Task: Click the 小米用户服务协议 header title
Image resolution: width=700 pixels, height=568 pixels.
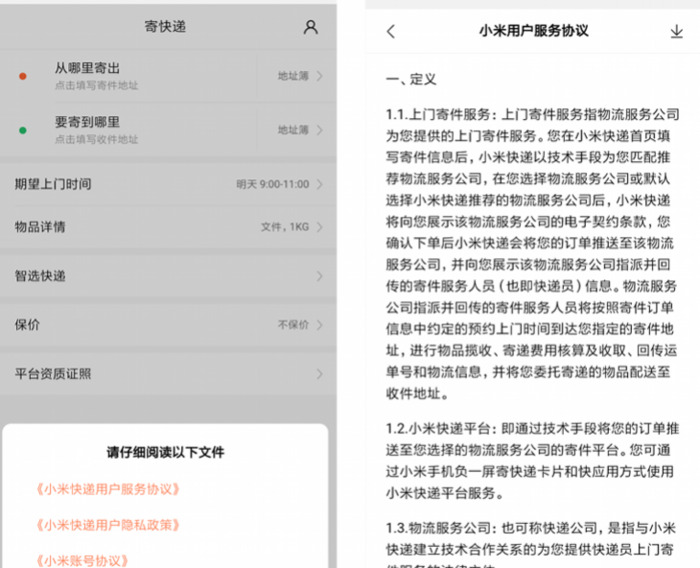Action: [x=533, y=31]
